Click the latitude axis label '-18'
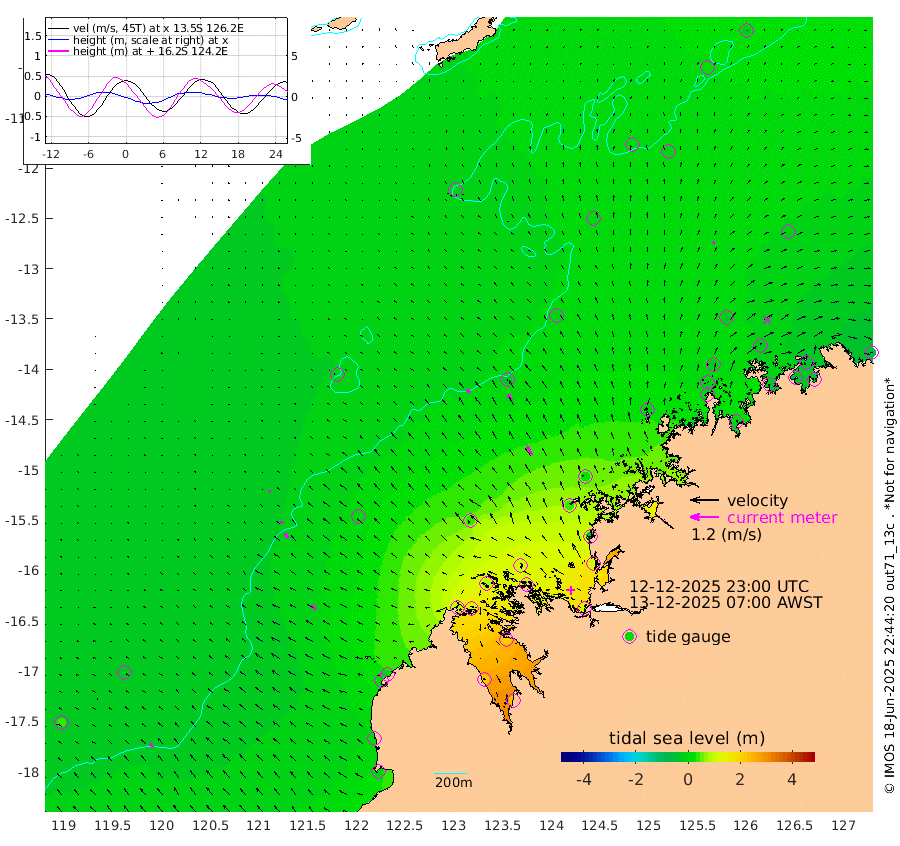The image size is (900, 846). coord(26,773)
